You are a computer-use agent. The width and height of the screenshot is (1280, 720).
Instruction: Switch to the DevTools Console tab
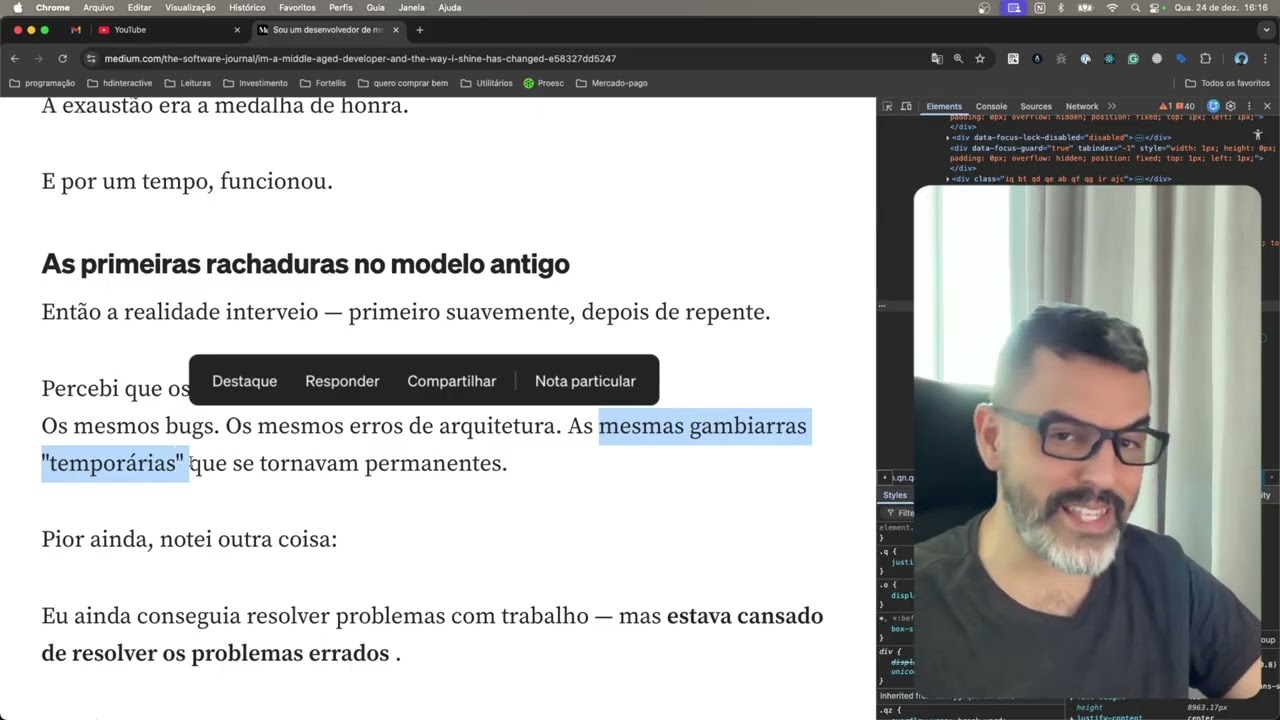click(x=991, y=106)
